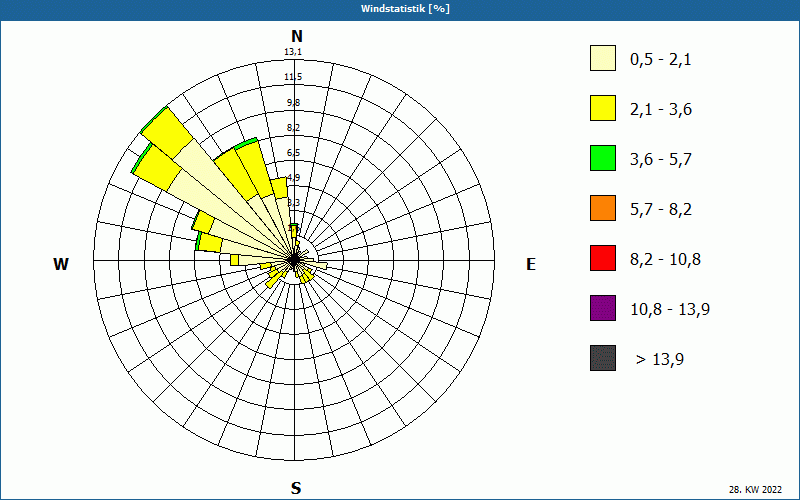Click the legend label '8,2 - 10,8'

[665, 260]
